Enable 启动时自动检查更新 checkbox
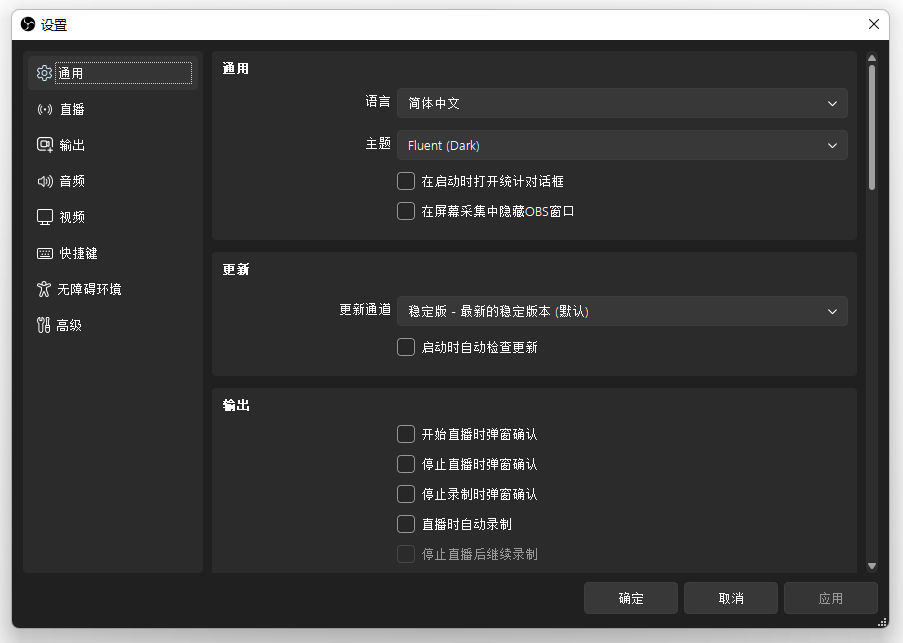Viewport: 903px width, 643px height. [x=406, y=347]
